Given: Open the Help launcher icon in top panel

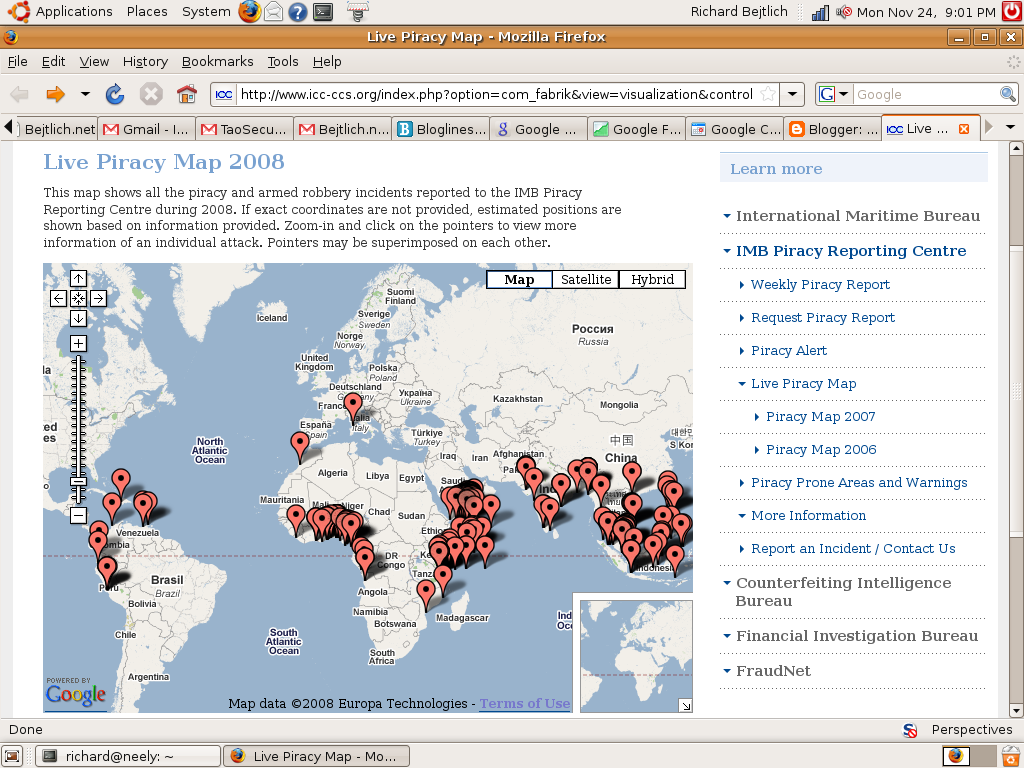Looking at the screenshot, I should pos(298,12).
